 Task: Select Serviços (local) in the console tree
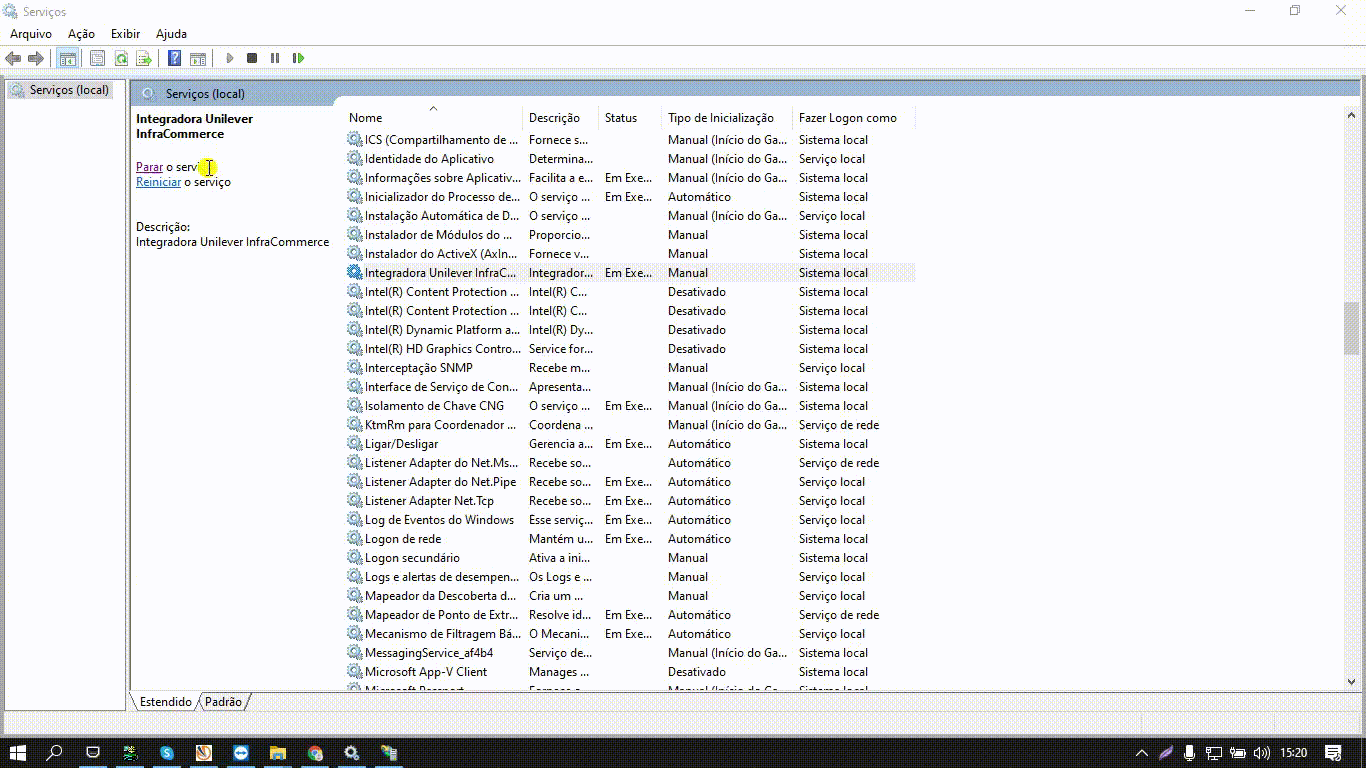pyautogui.click(x=59, y=90)
